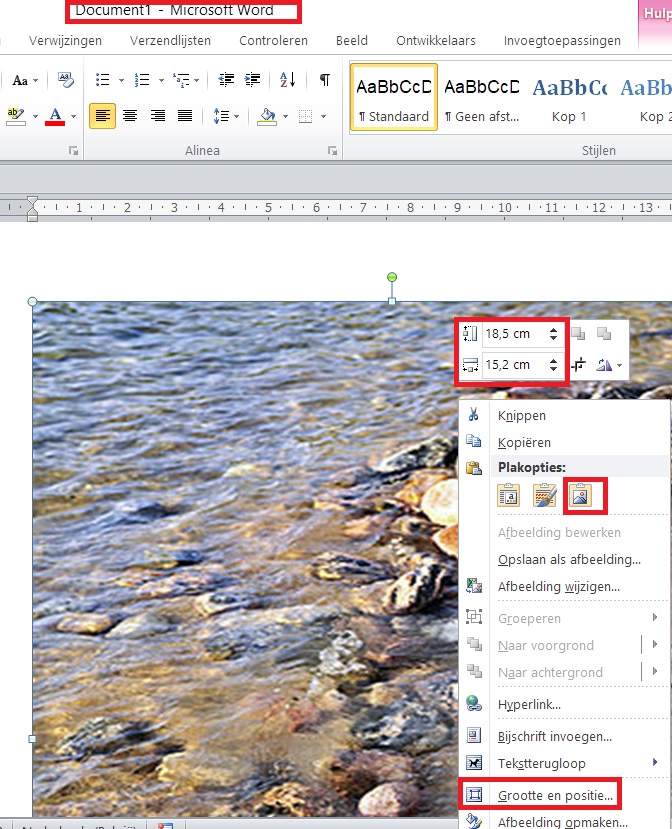Click the clear formatting eraser icon
Screen dimensions: 672x829
(66, 80)
